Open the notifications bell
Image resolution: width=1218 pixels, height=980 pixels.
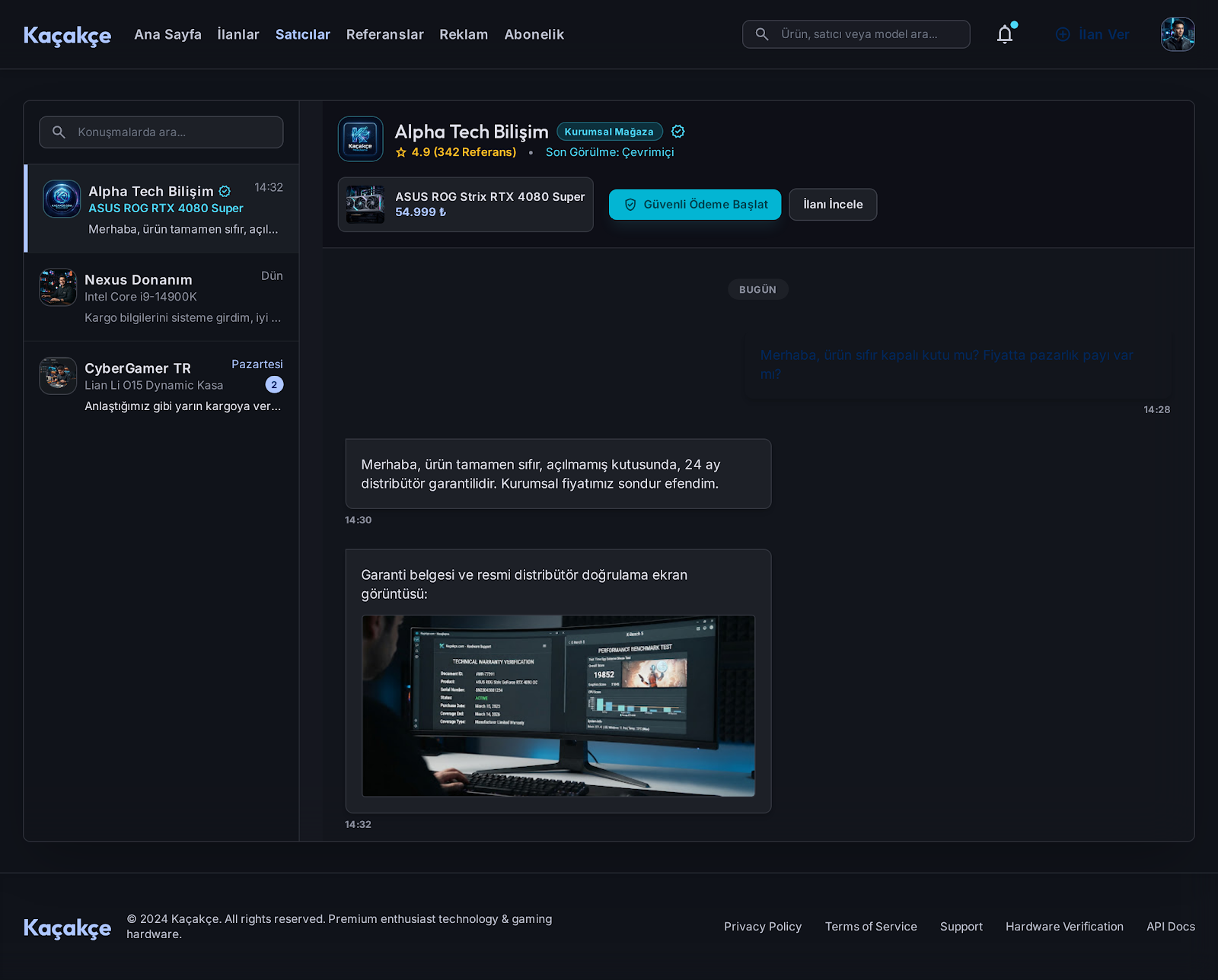(1005, 34)
